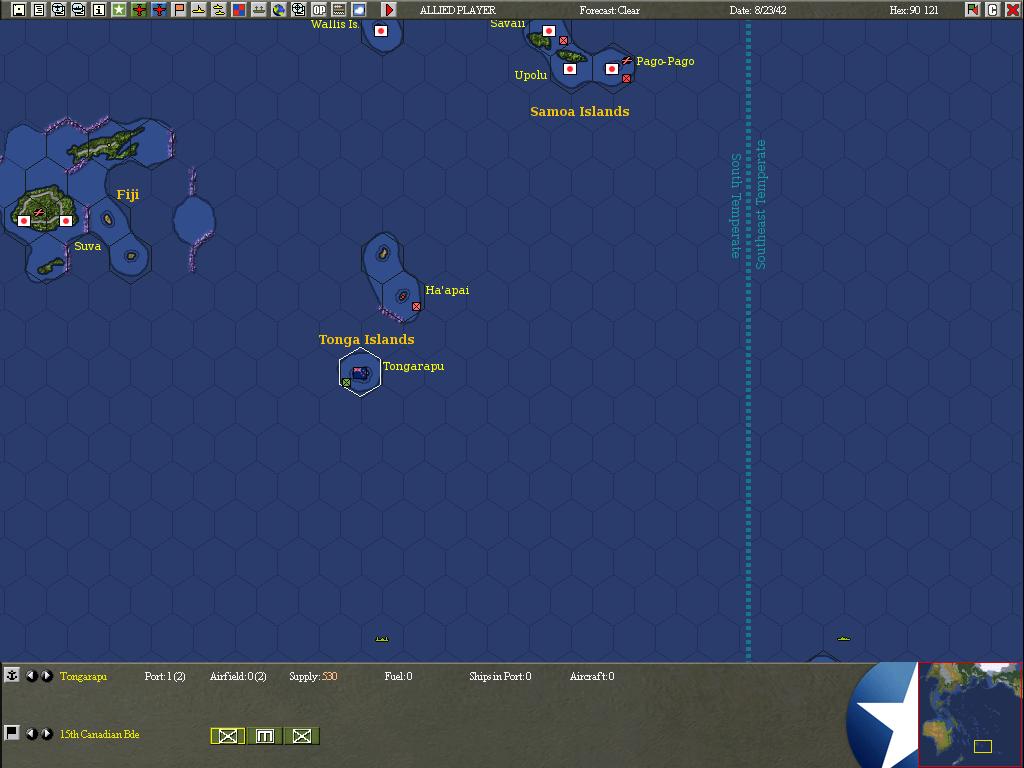The width and height of the screenshot is (1024, 768).
Task: Click the 'Forecast: Clear' text
Action: tap(609, 10)
